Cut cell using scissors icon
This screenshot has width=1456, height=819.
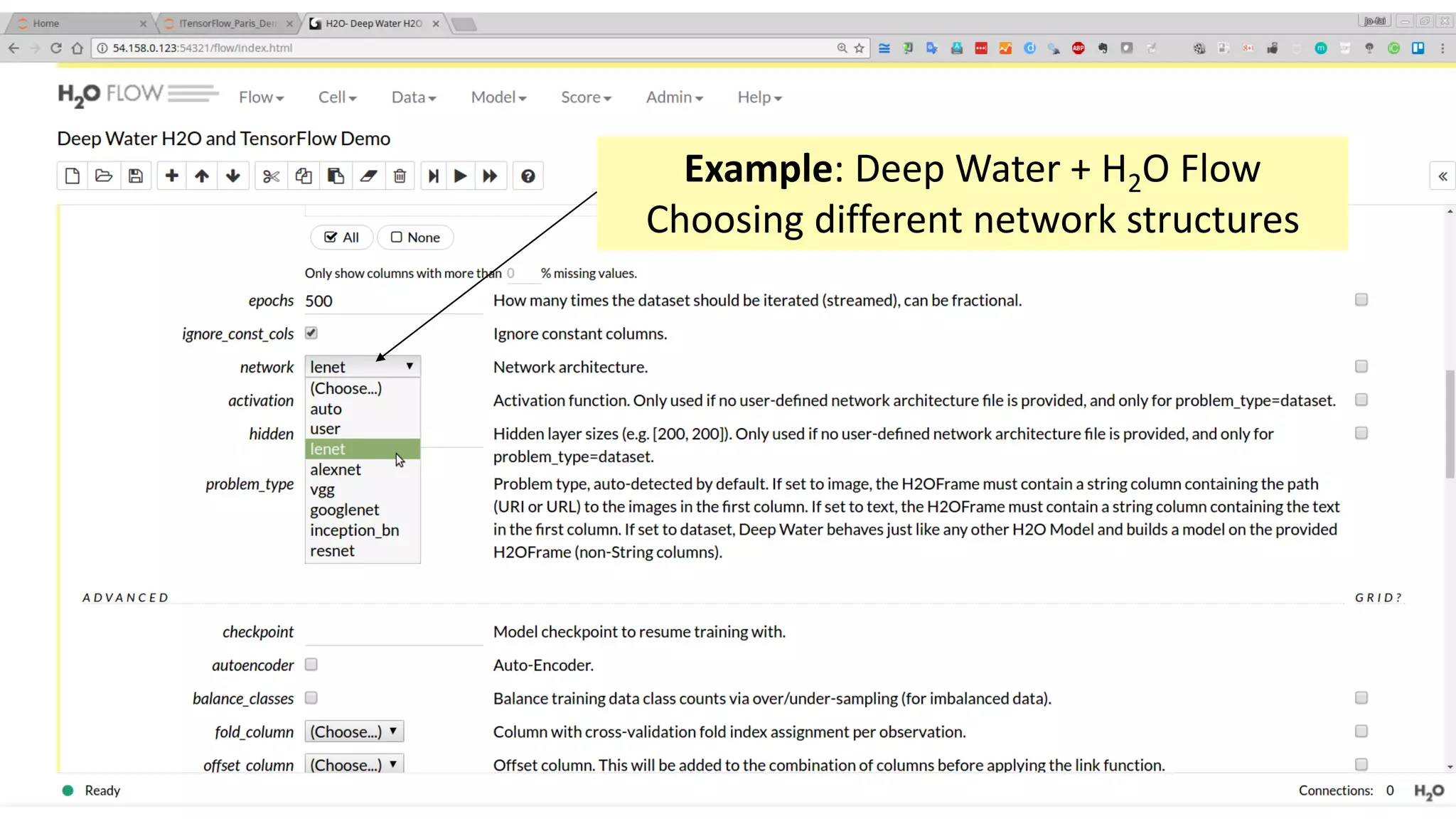coord(271,176)
